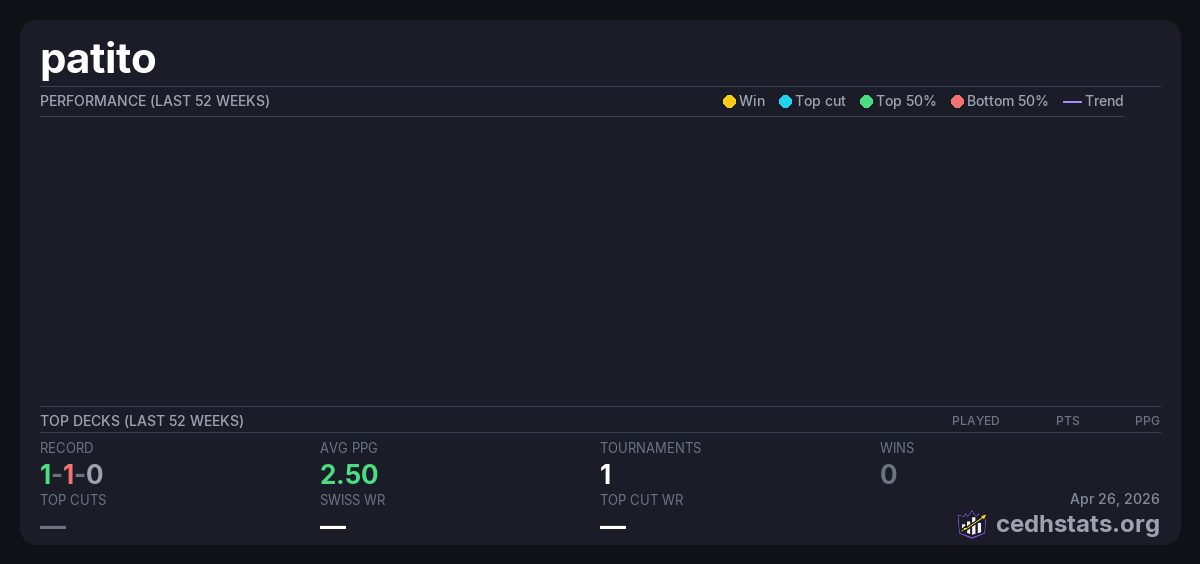
Task: Sort by the PLAYED column header
Action: [975, 421]
